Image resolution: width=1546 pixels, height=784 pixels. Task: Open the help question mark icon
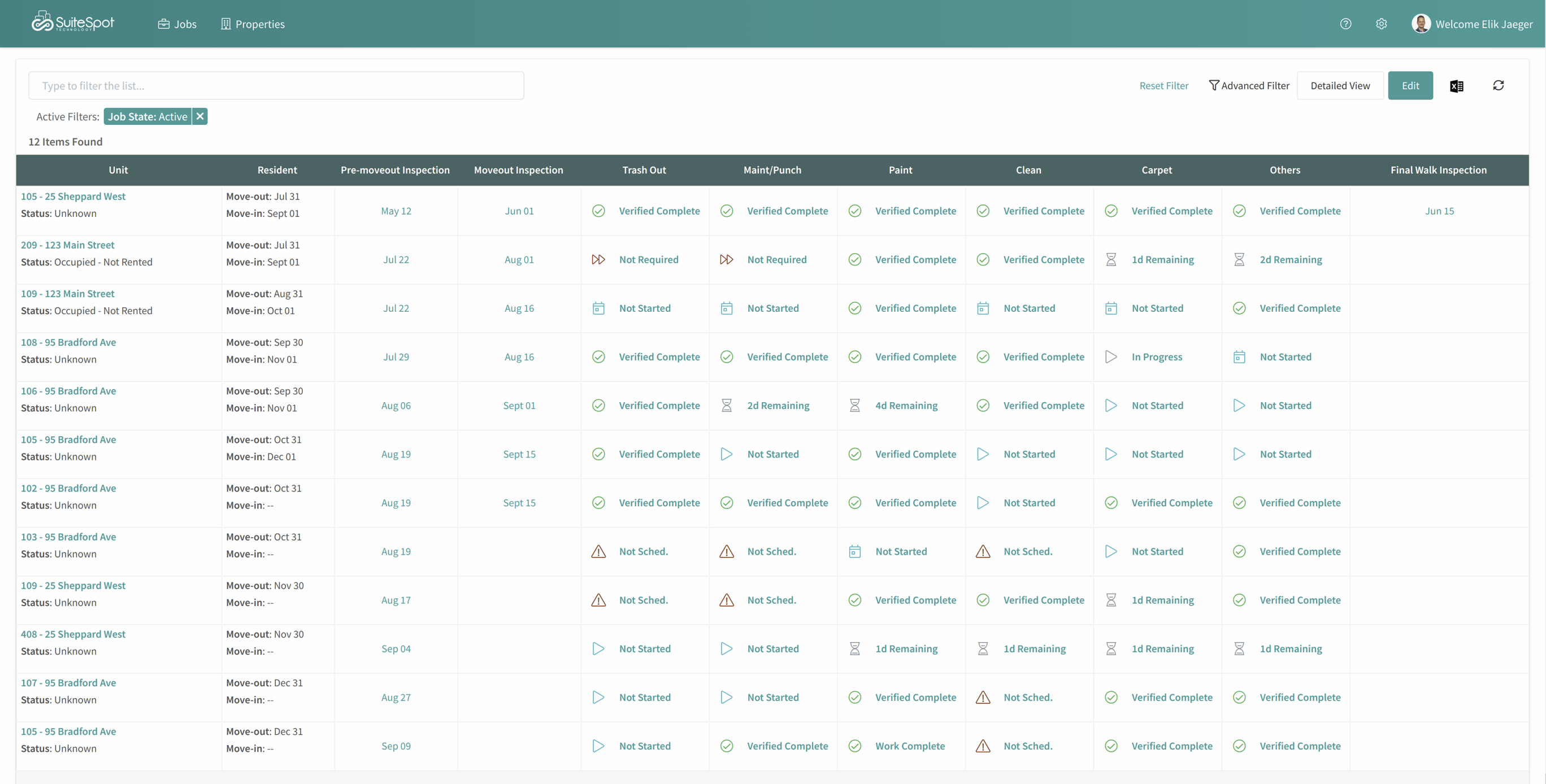1345,24
